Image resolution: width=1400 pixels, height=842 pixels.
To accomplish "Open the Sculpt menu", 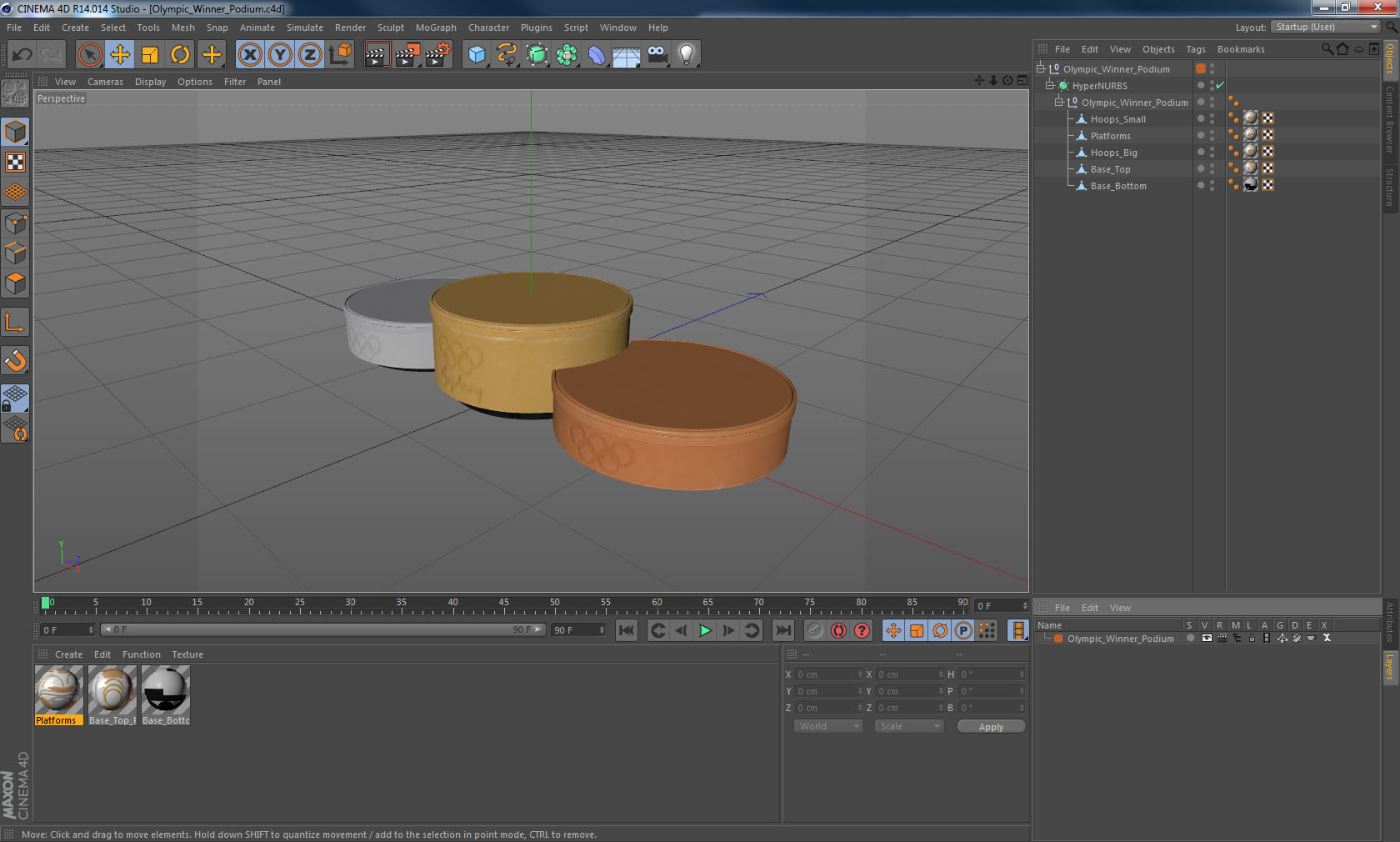I will (390, 28).
